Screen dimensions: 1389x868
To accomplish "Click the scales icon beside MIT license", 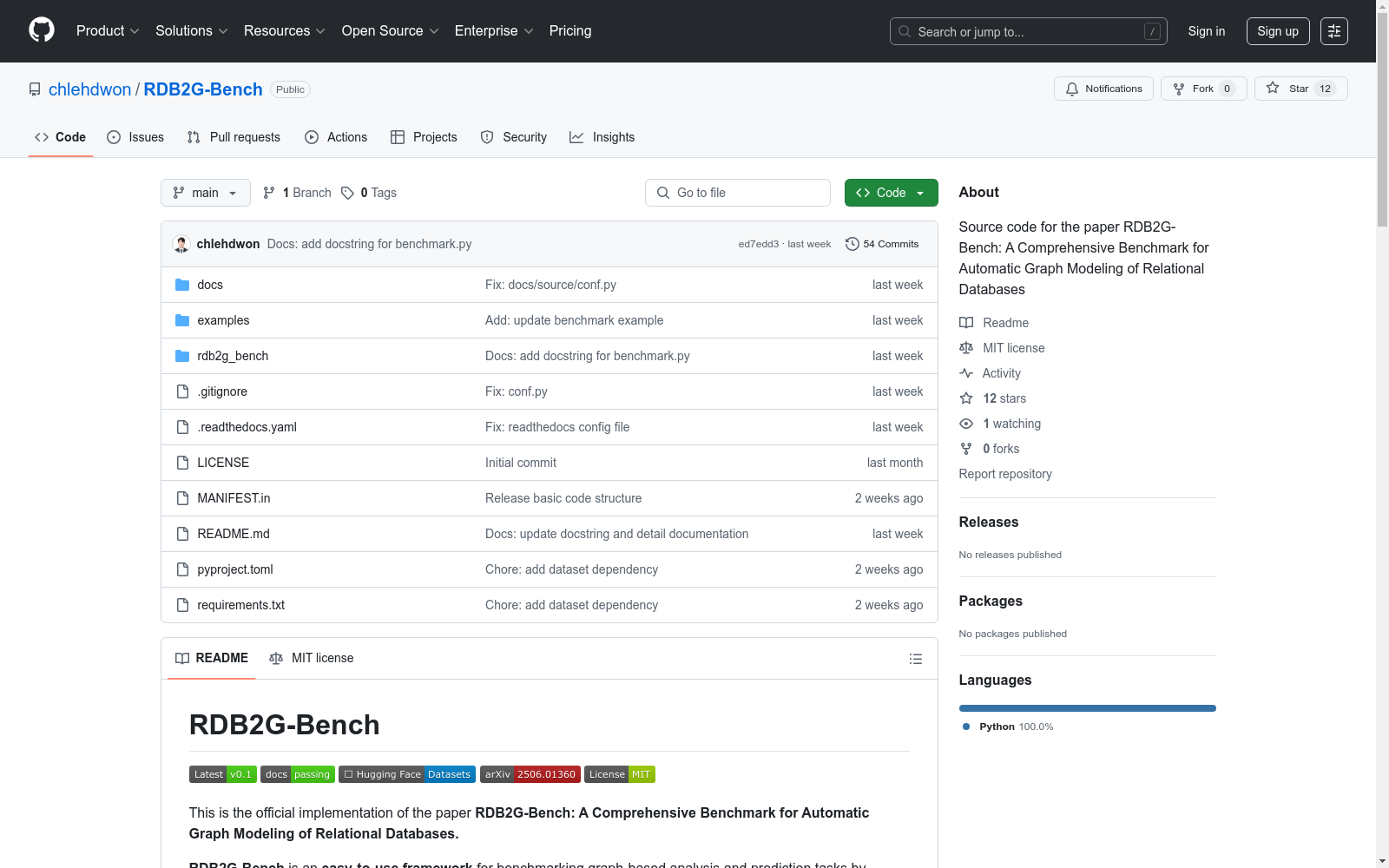I will pyautogui.click(x=966, y=348).
